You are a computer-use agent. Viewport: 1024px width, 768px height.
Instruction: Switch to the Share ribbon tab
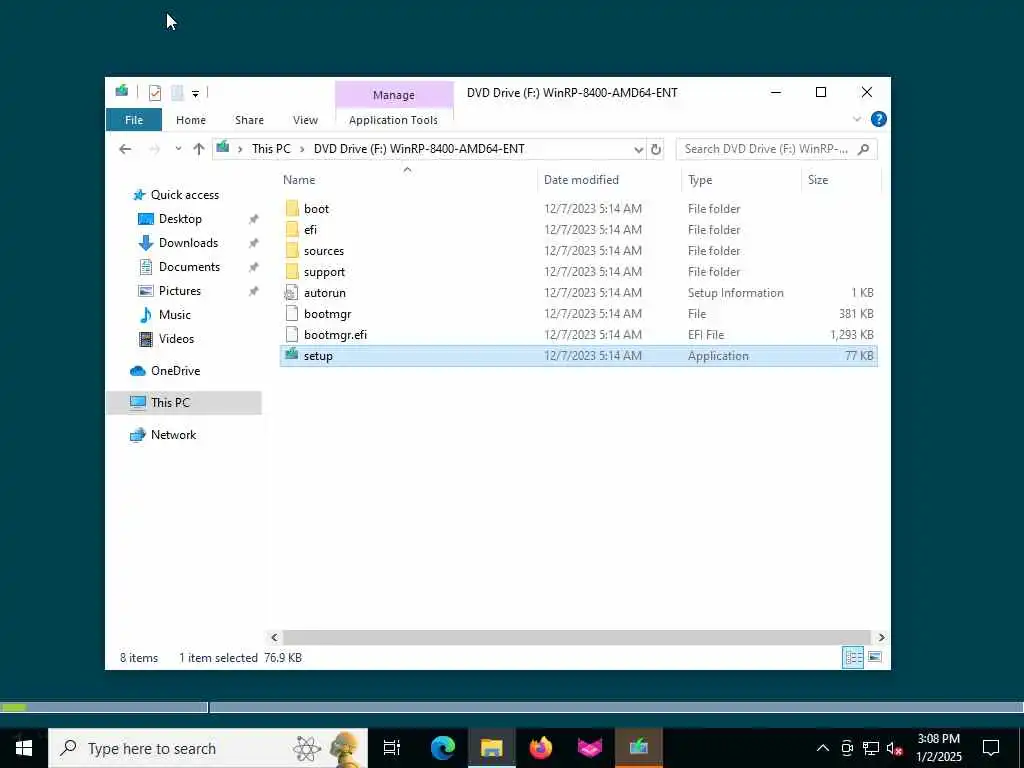[249, 120]
